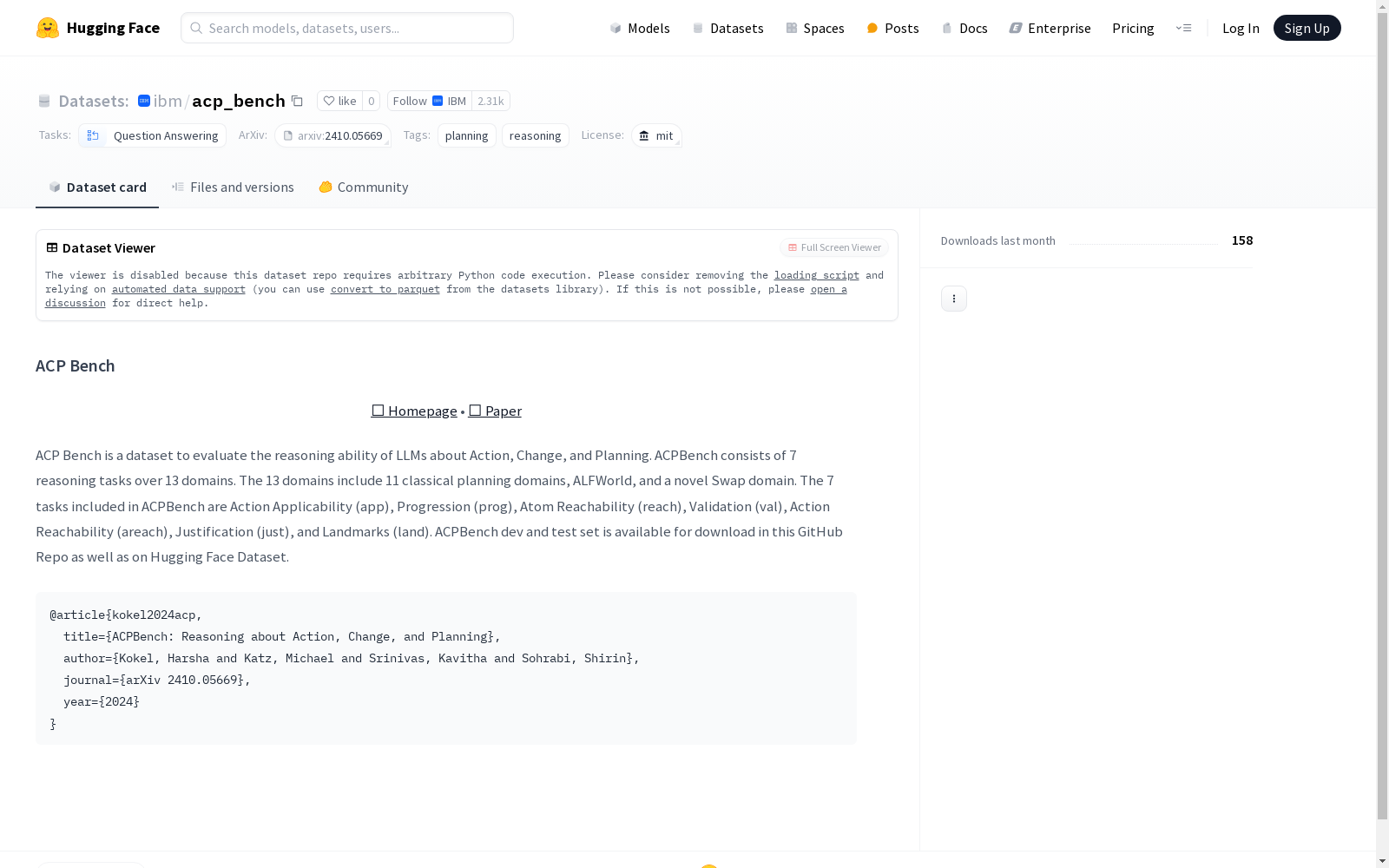This screenshot has height=868, width=1389.
Task: Click the arXiv document icon
Action: (x=288, y=135)
